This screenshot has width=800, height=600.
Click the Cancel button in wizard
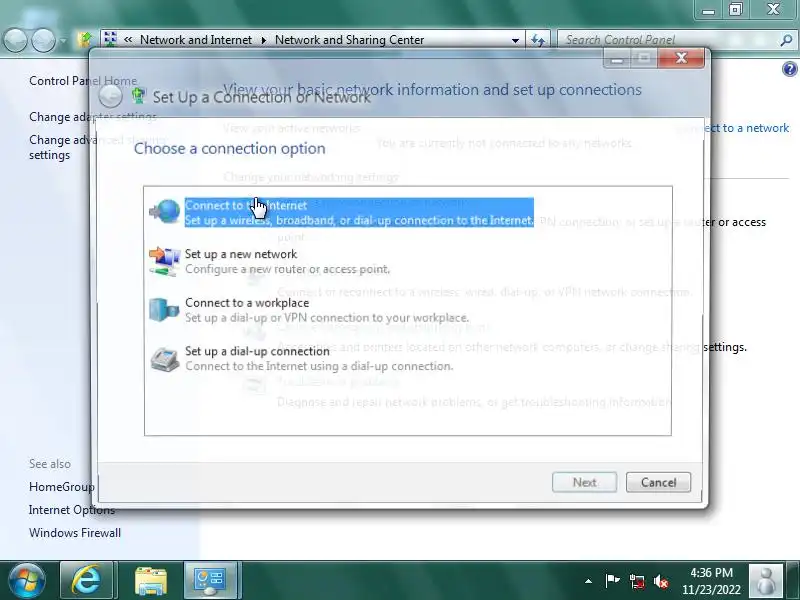point(658,482)
